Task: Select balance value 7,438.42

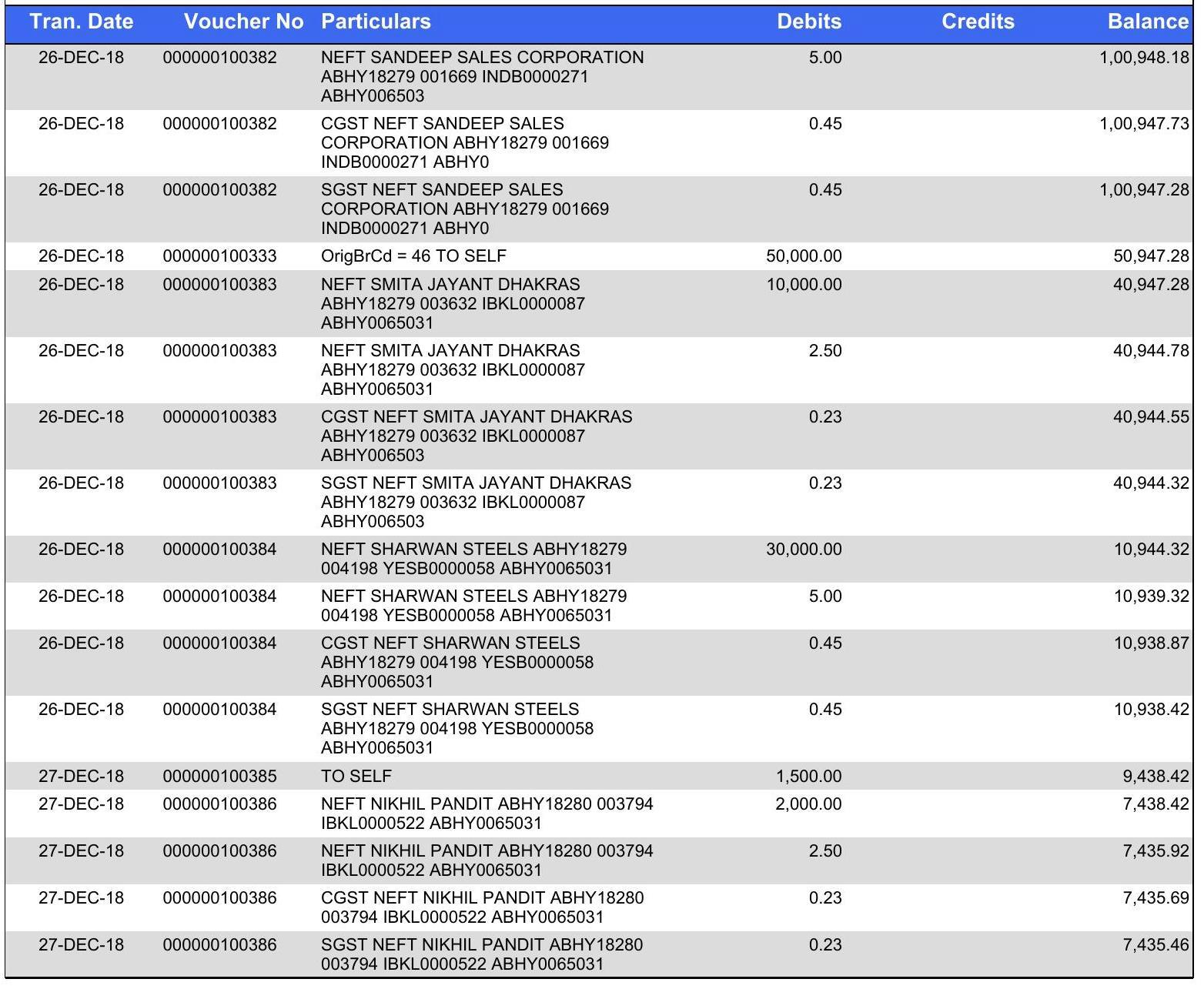Action: (1156, 804)
